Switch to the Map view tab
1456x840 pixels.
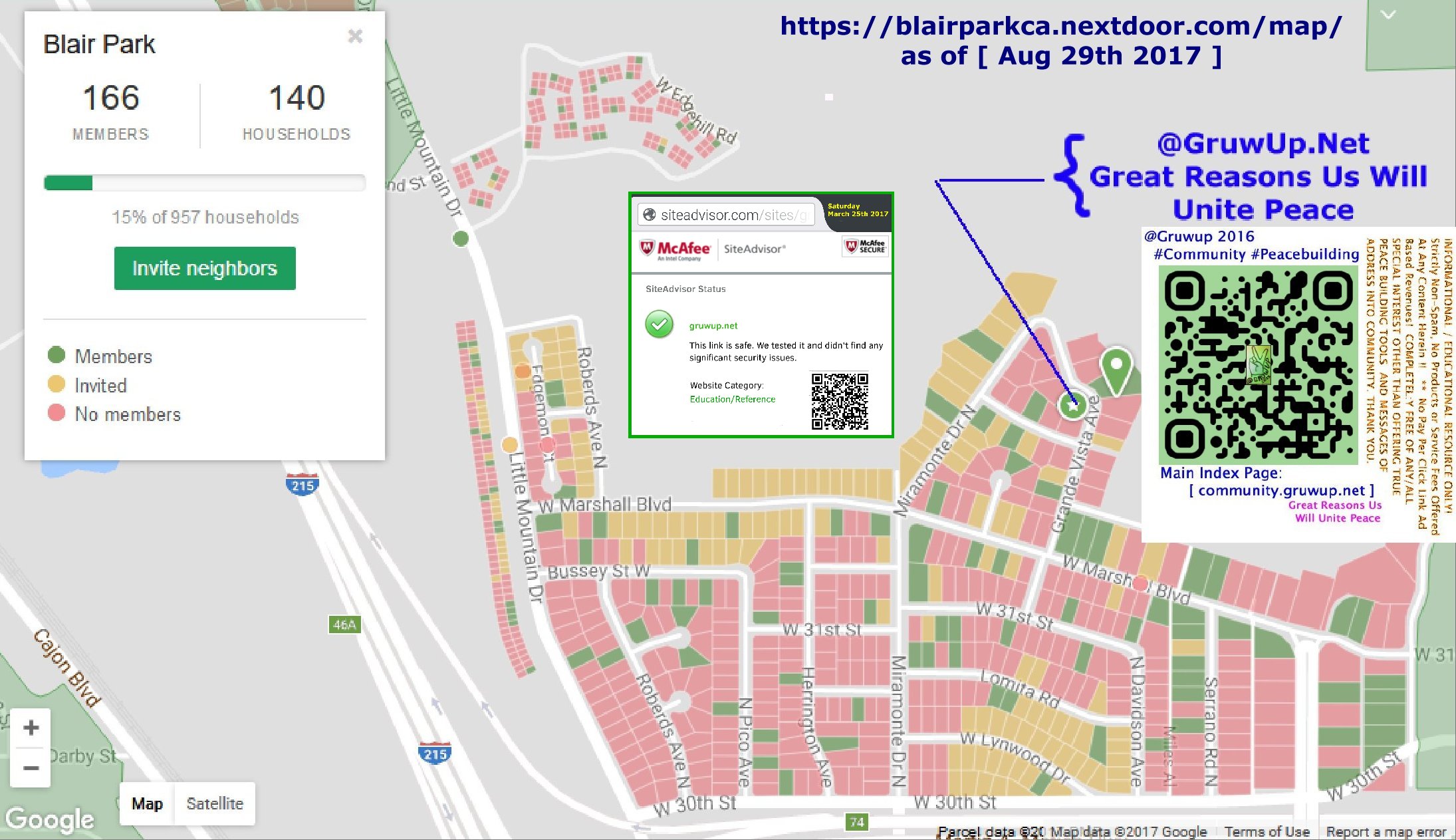147,803
